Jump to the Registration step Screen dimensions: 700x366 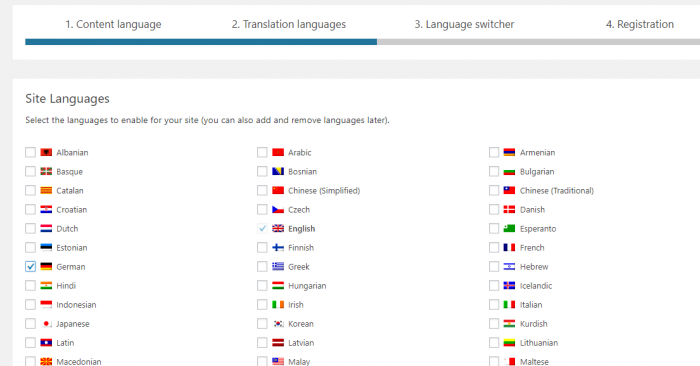tap(640, 25)
